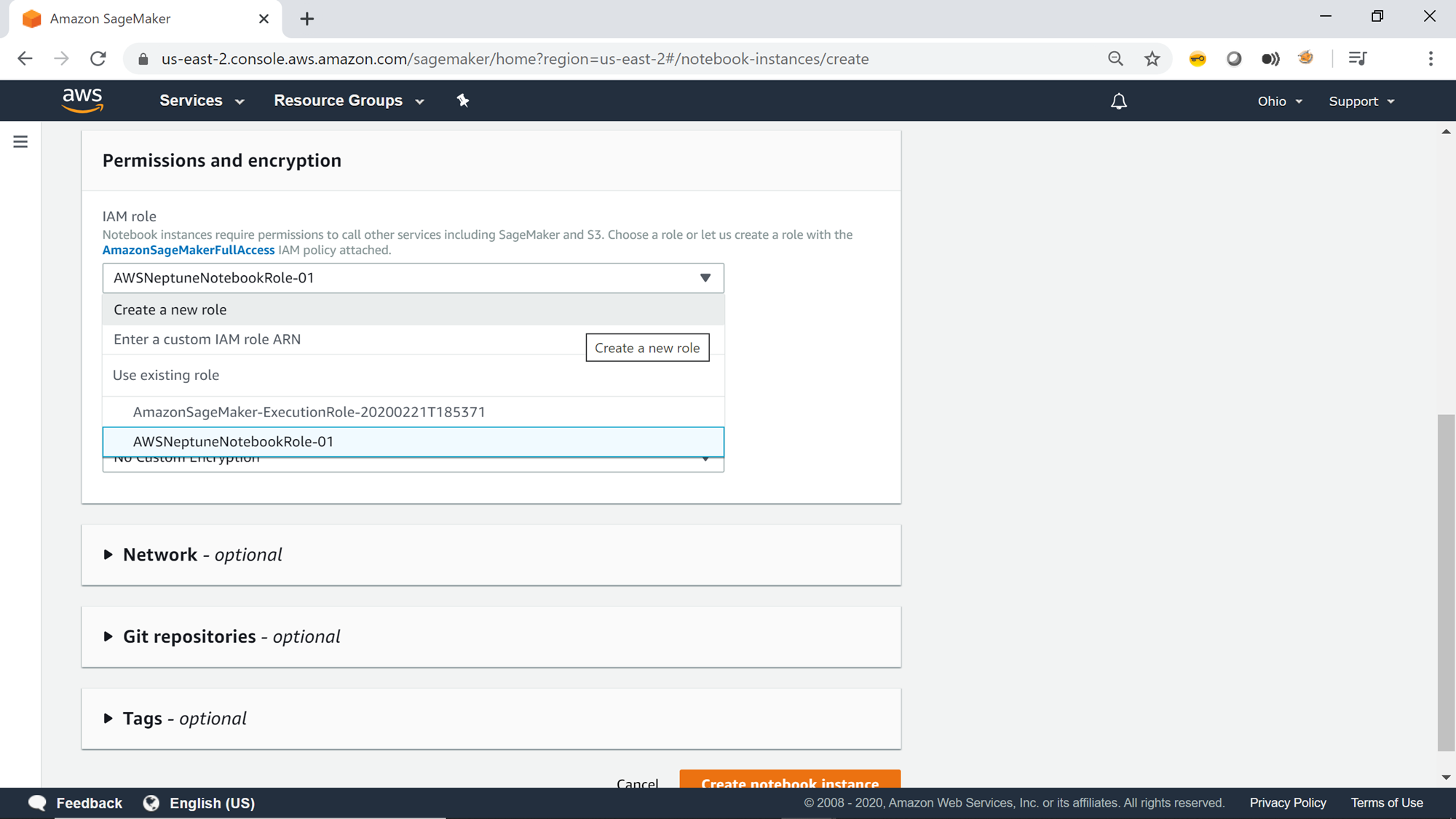The image size is (1456, 819).
Task: Open the Services dropdown menu
Action: [x=201, y=100]
